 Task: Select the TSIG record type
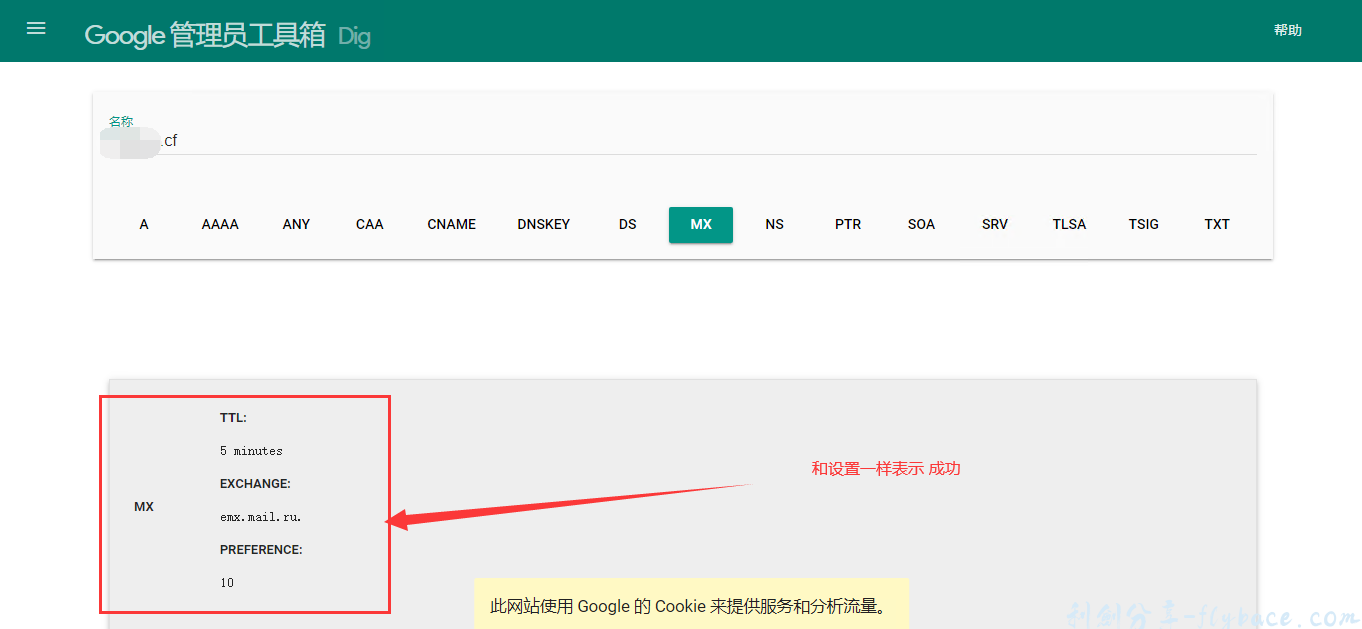(1143, 224)
